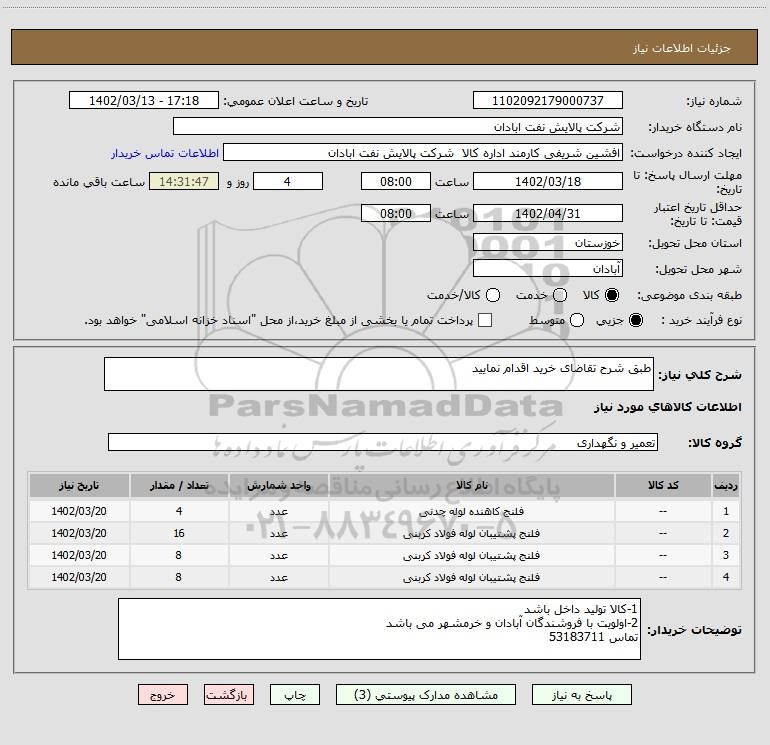This screenshot has height=745, width=770.
Task: Click unit عدد in row 3
Action: (x=278, y=555)
